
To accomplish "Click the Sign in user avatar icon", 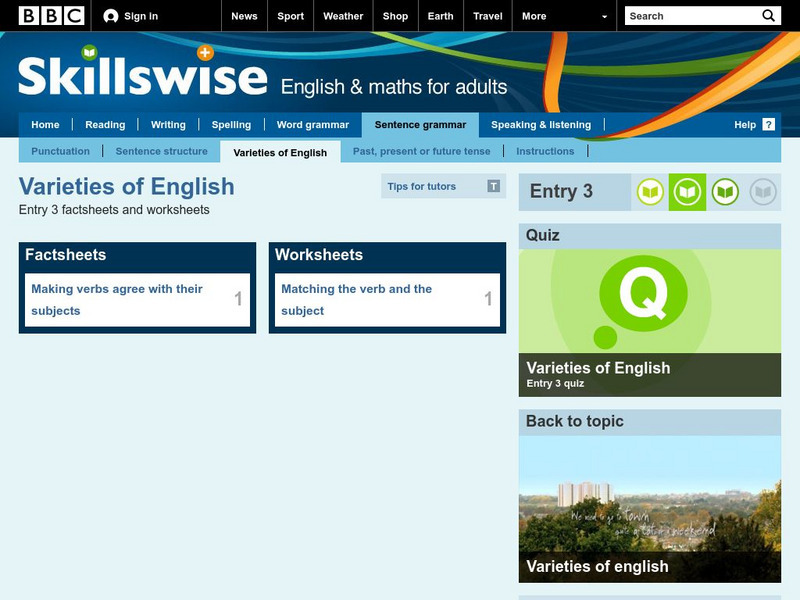I will click(x=110, y=16).
